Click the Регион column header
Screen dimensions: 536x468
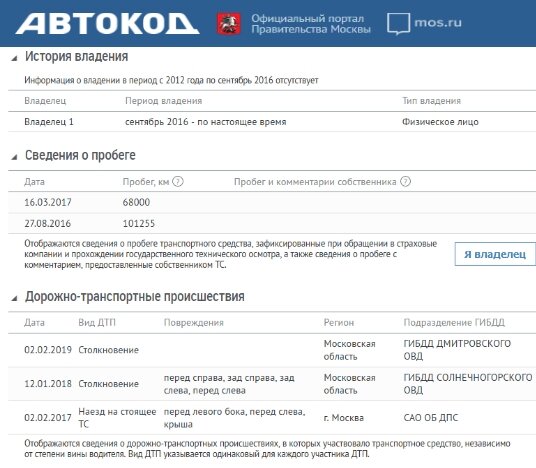(x=339, y=322)
